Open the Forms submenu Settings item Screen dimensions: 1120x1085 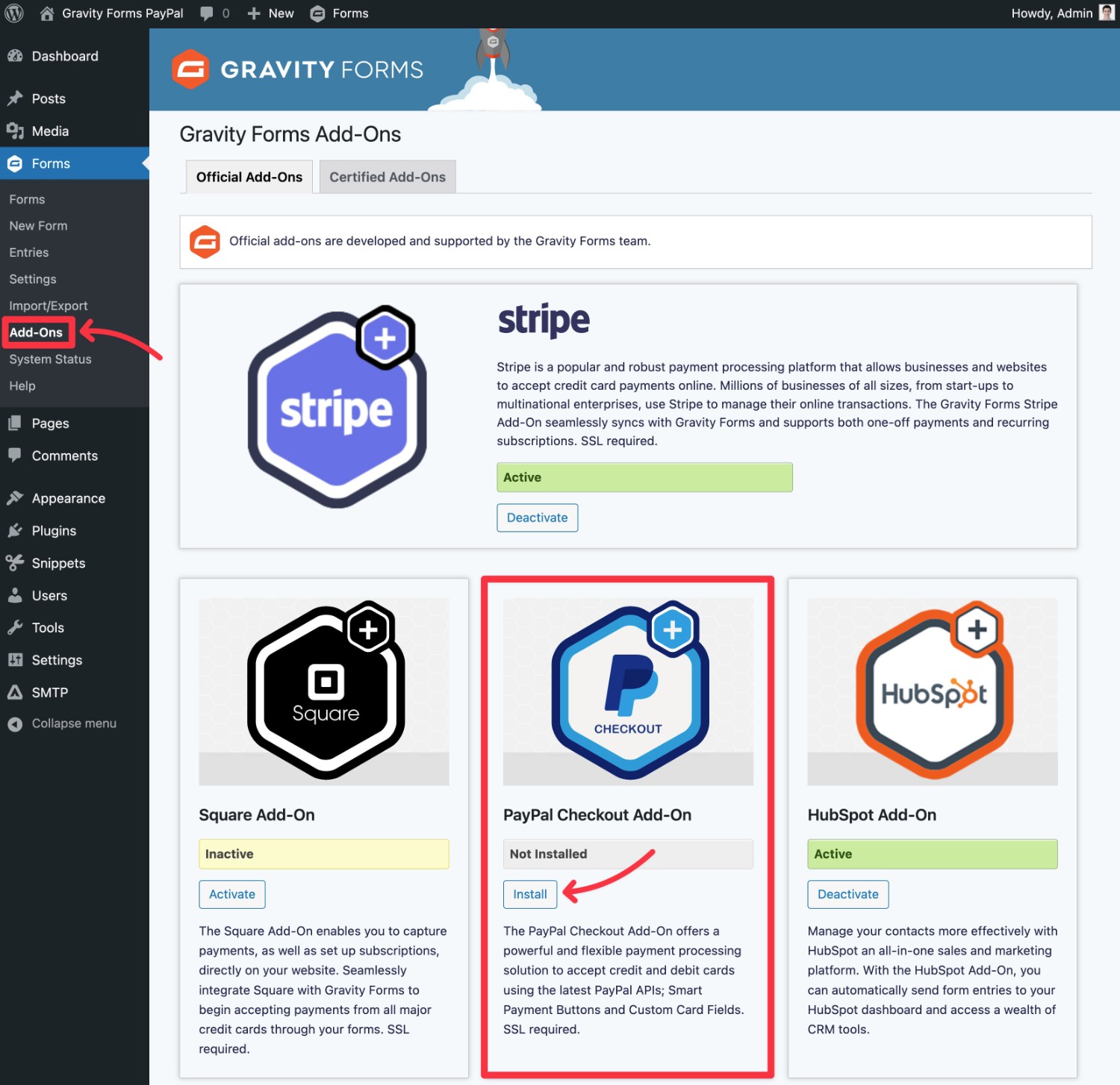tap(33, 279)
